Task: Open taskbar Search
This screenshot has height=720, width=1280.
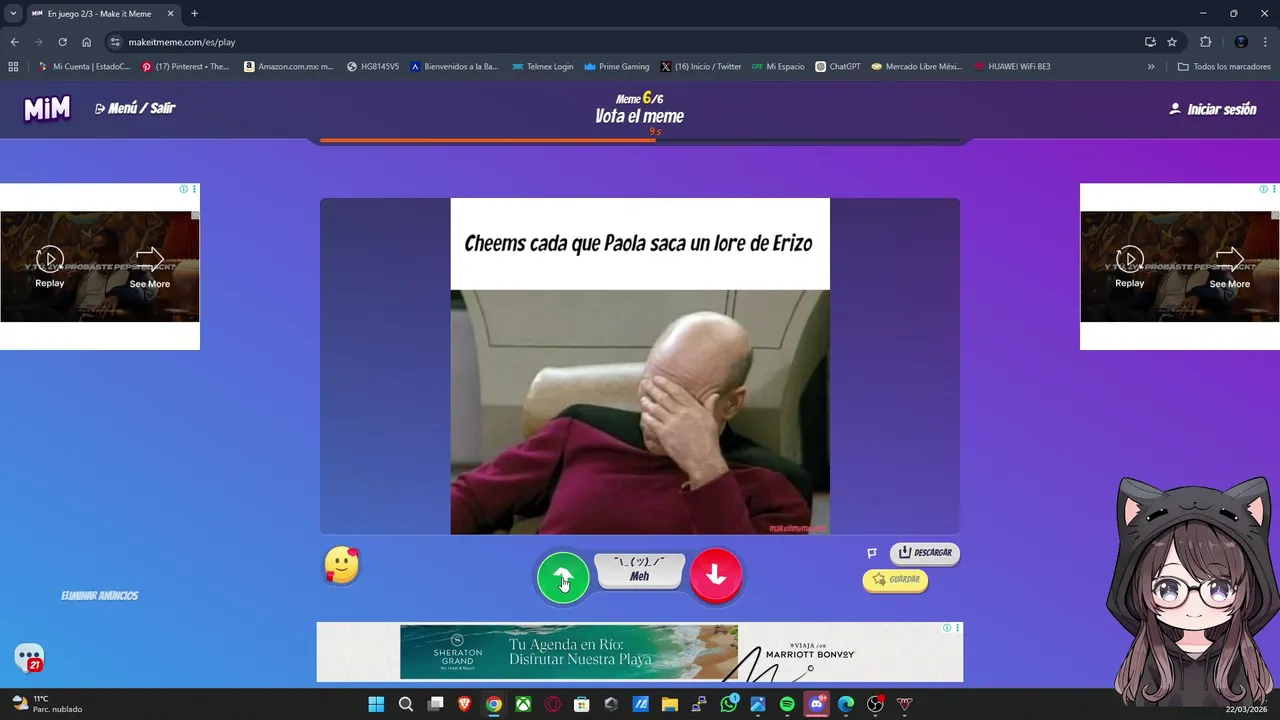Action: 406,704
